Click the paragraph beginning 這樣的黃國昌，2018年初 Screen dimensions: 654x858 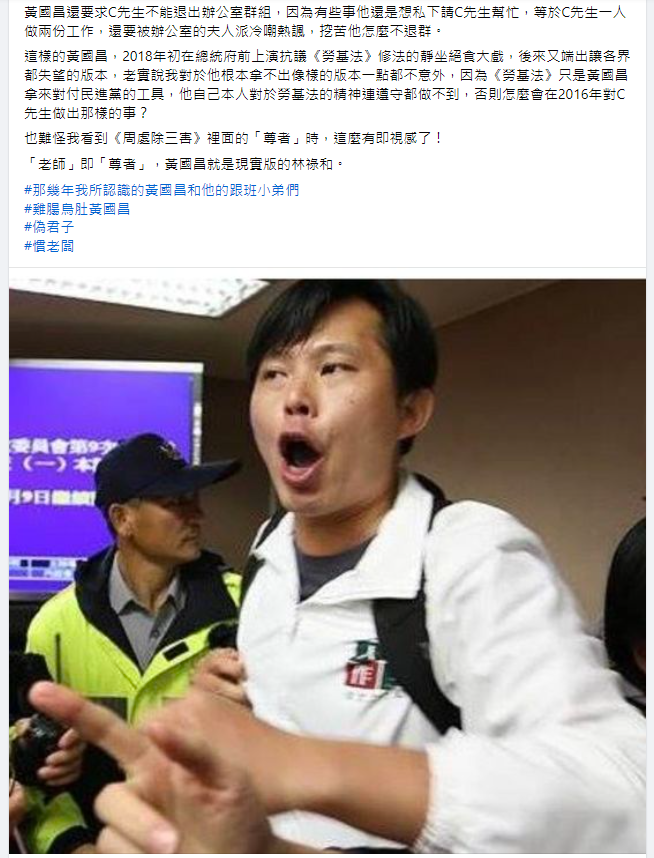[327, 85]
